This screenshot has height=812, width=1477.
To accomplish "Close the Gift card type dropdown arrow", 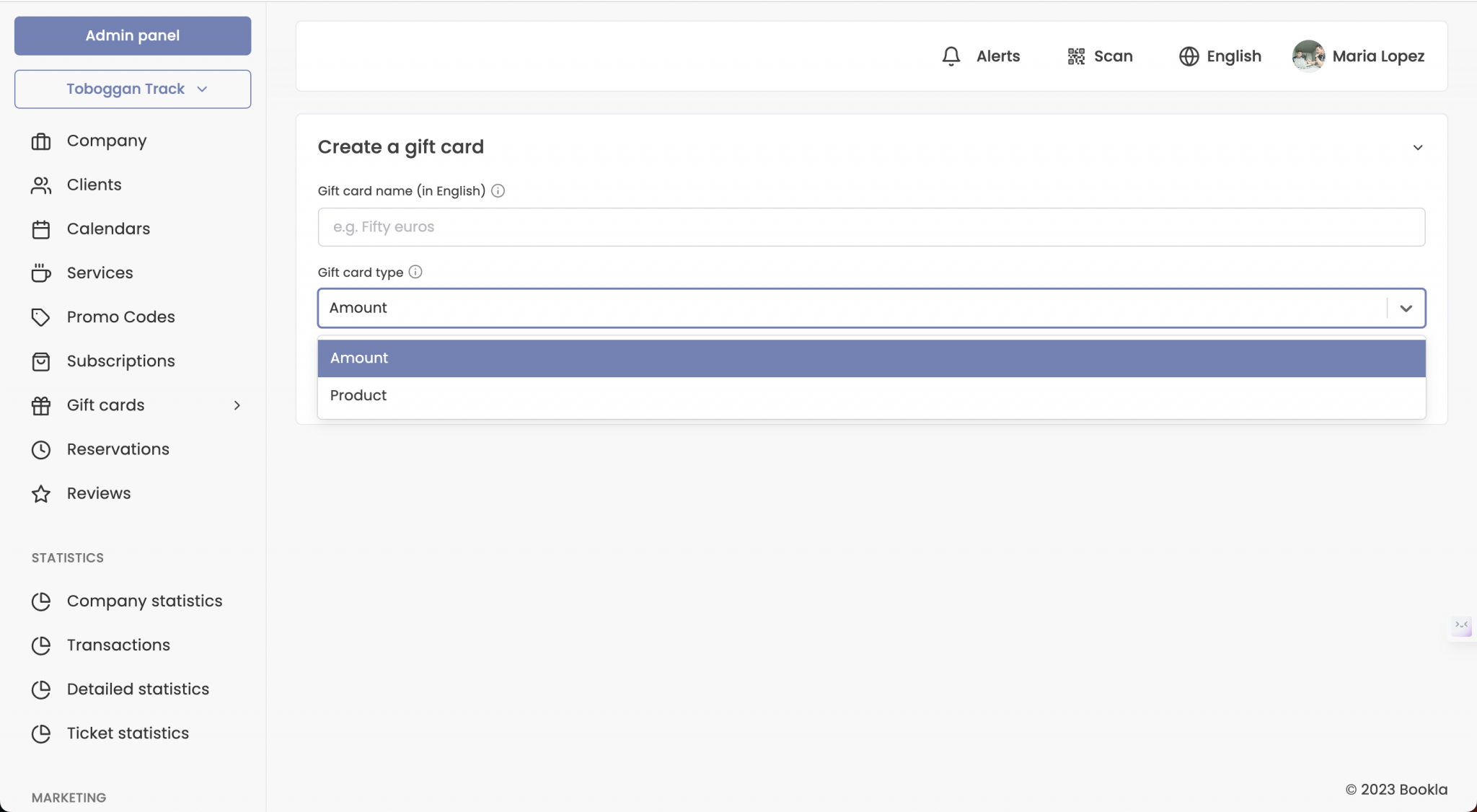I will 1406,309.
